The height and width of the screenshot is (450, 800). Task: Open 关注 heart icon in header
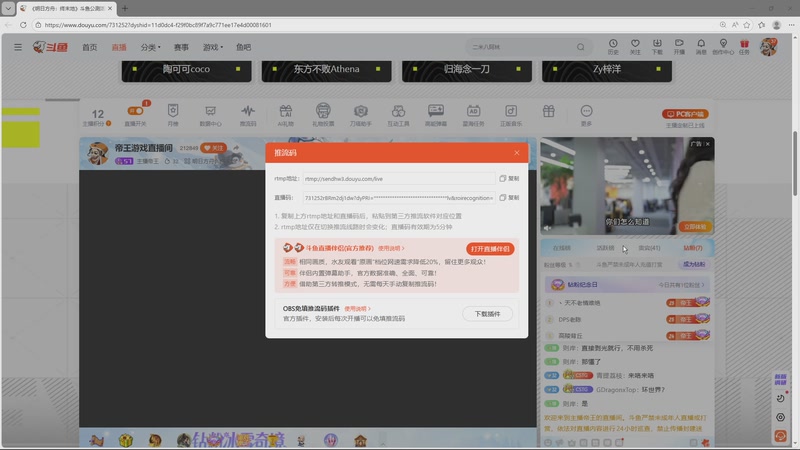[635, 46]
